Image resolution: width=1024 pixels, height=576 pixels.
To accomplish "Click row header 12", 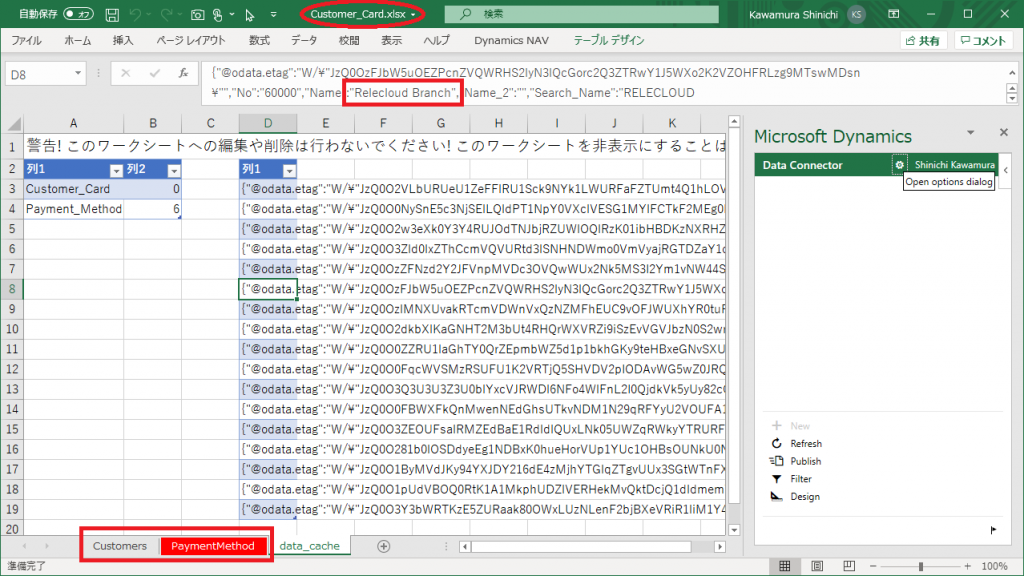I will pyautogui.click(x=12, y=369).
